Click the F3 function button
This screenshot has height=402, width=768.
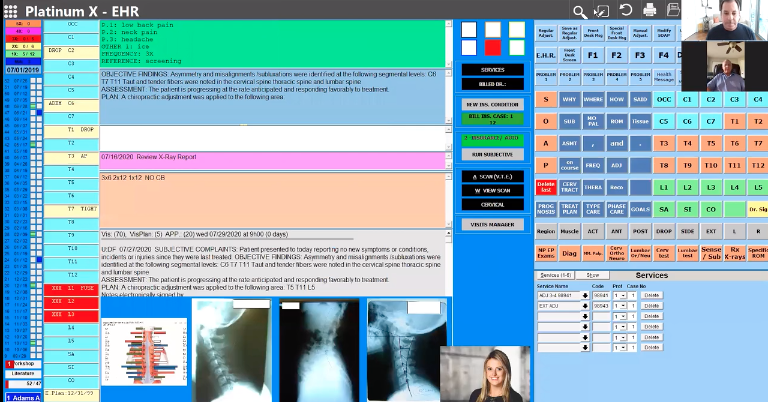(640, 55)
